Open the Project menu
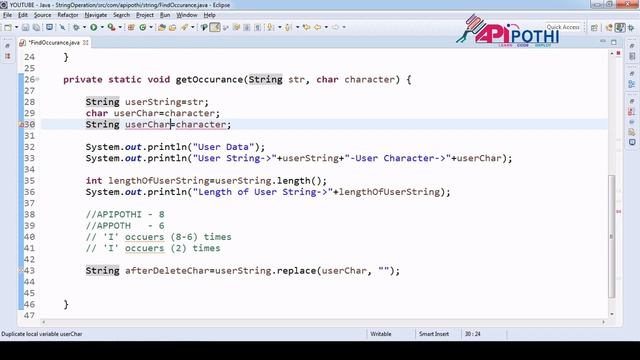This screenshot has width=640, height=360. (x=145, y=15)
